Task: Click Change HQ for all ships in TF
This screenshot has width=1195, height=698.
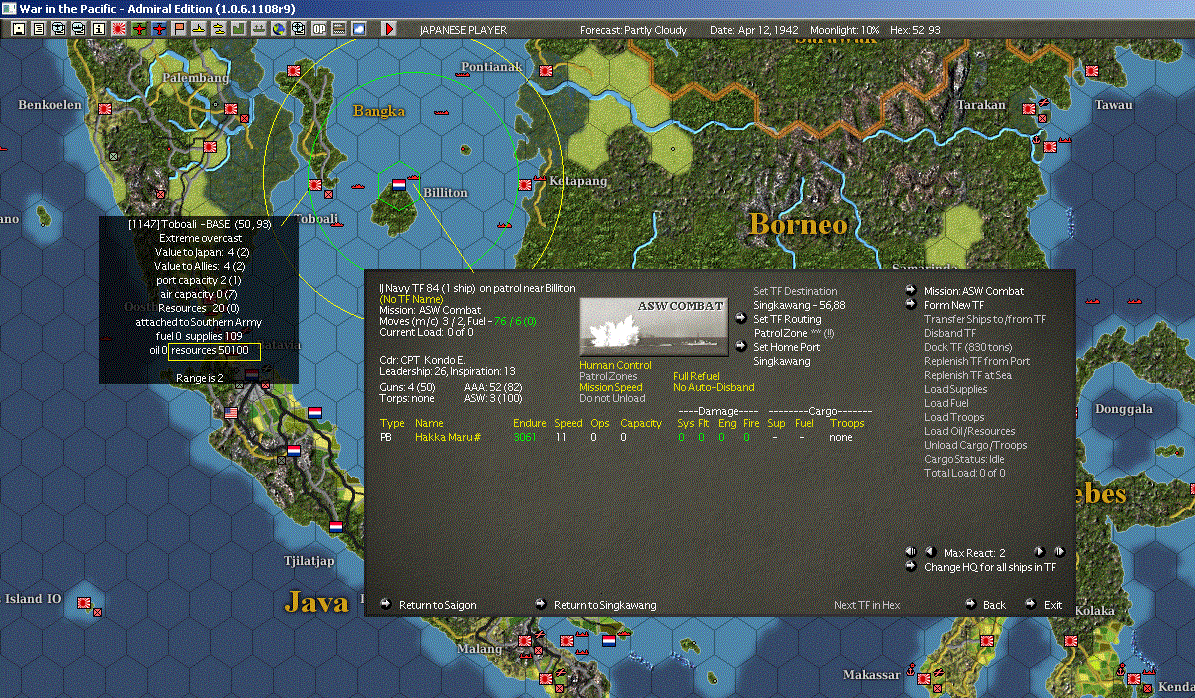Action: point(989,567)
